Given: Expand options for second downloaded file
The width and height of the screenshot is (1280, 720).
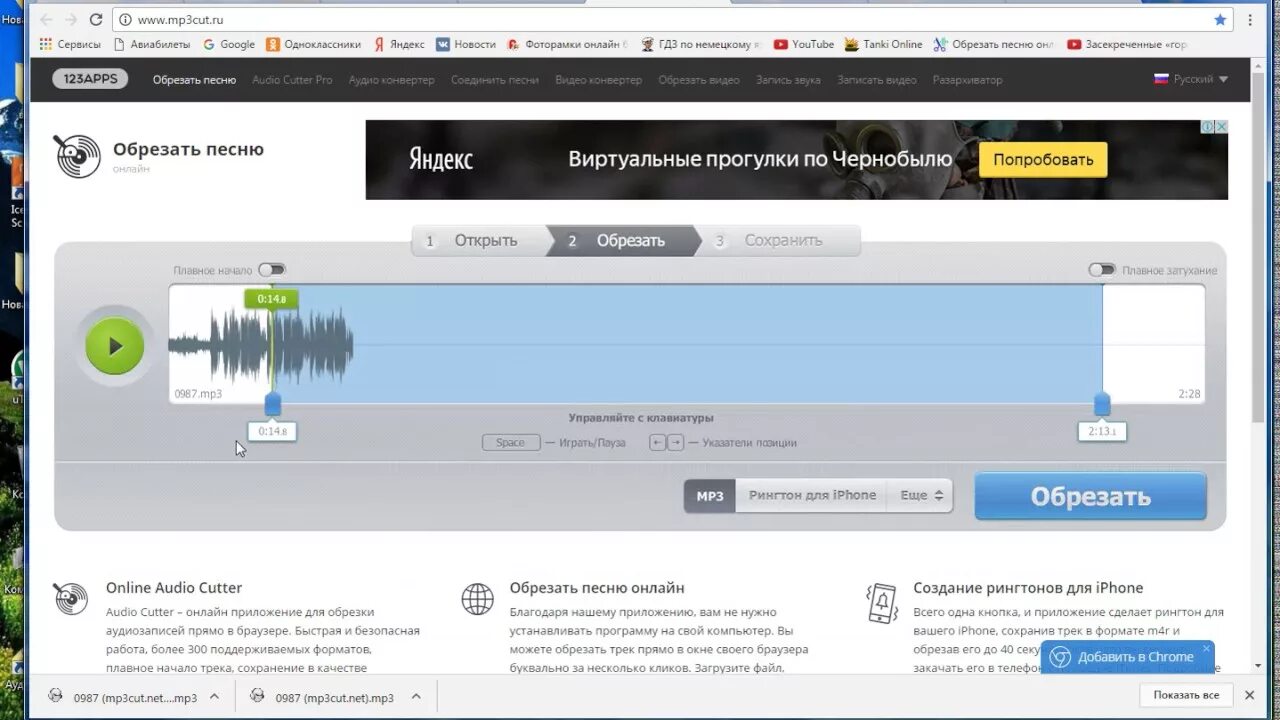Looking at the screenshot, I should [416, 697].
